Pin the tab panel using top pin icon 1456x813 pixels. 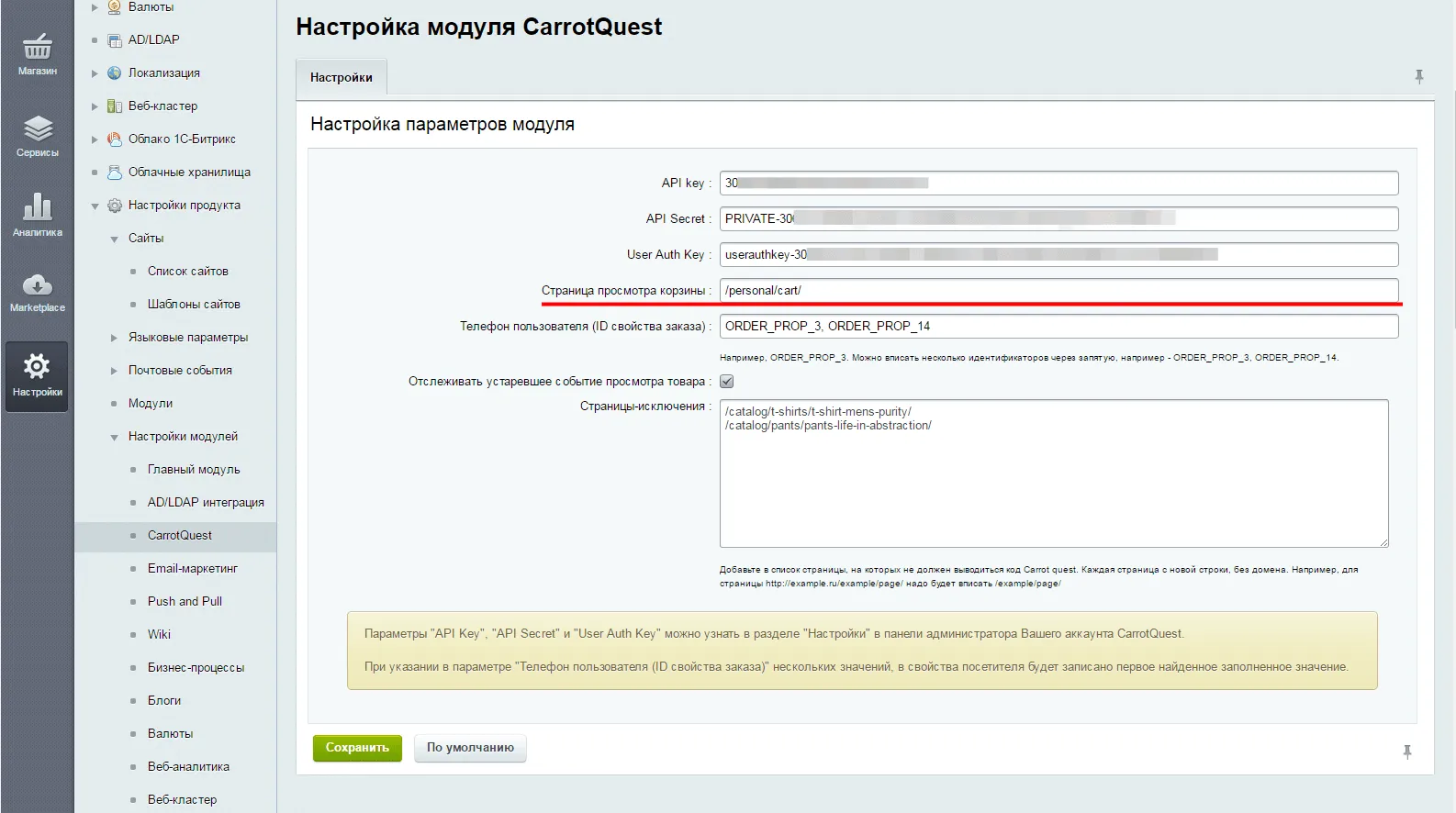1418,77
